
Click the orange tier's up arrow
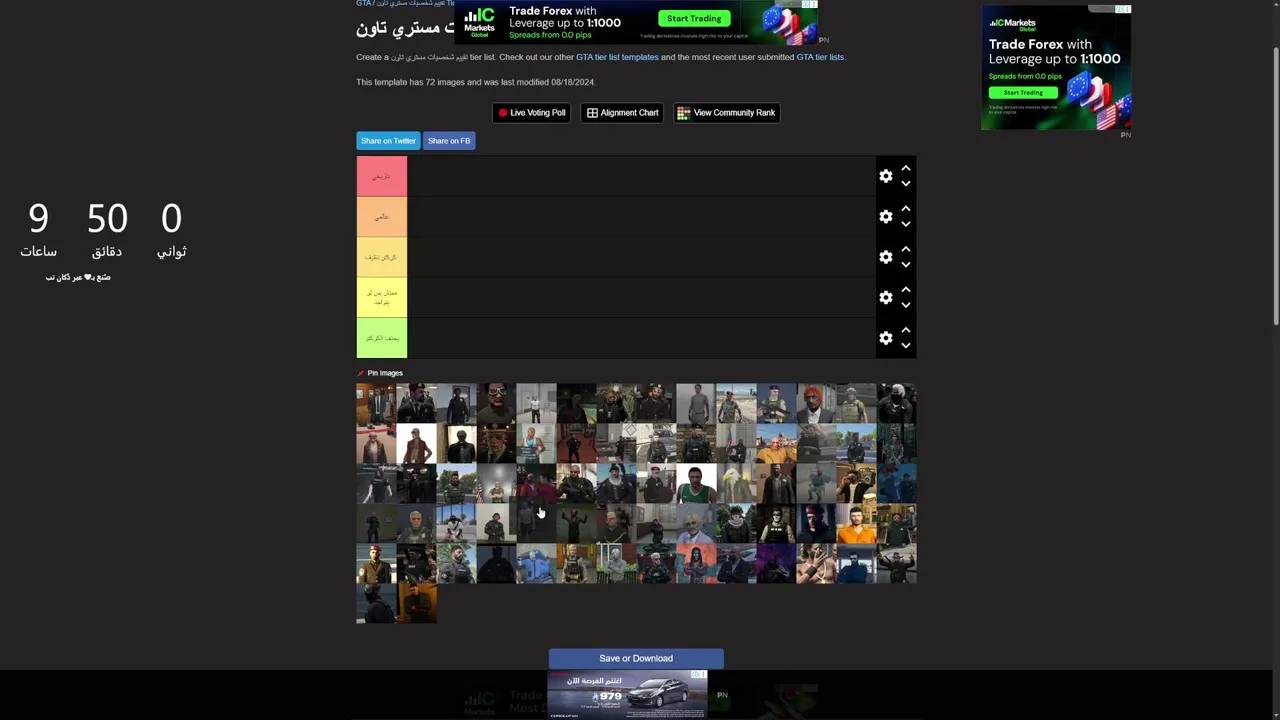[905, 208]
